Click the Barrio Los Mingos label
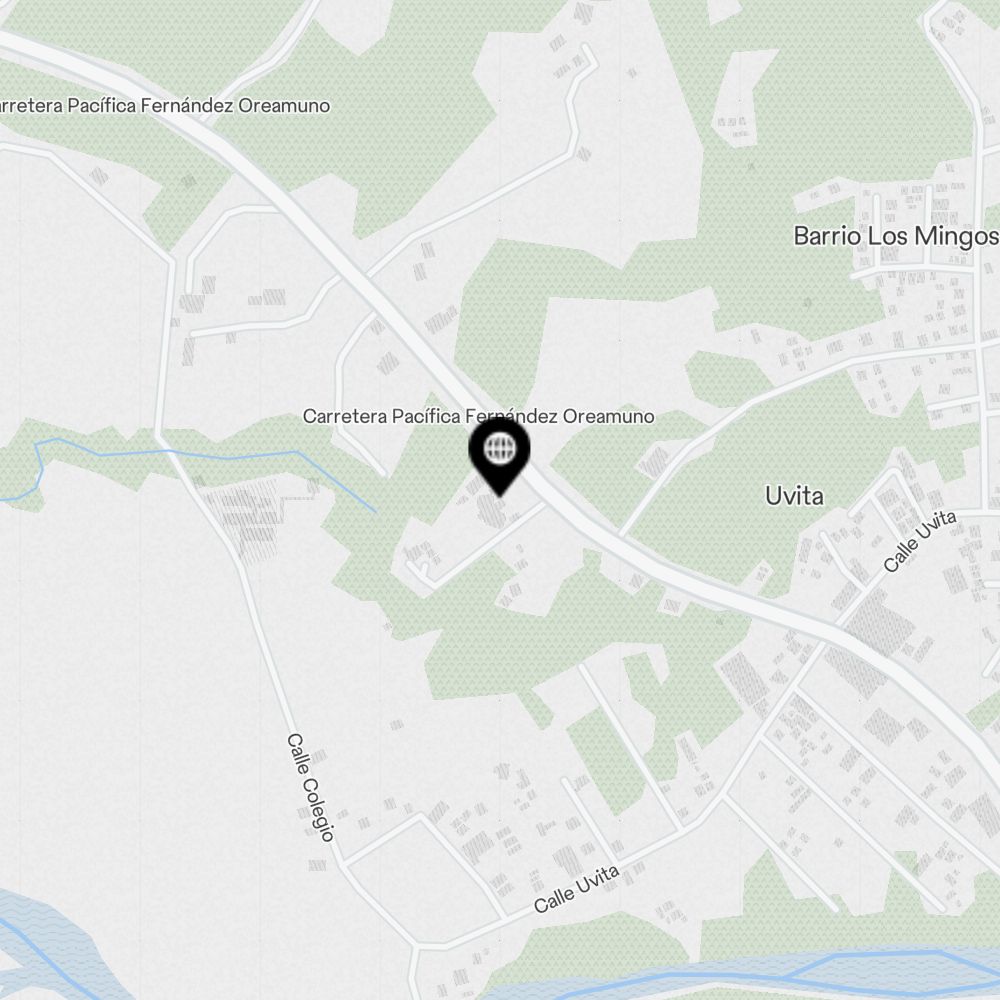Viewport: 1000px width, 1000px height. (896, 236)
